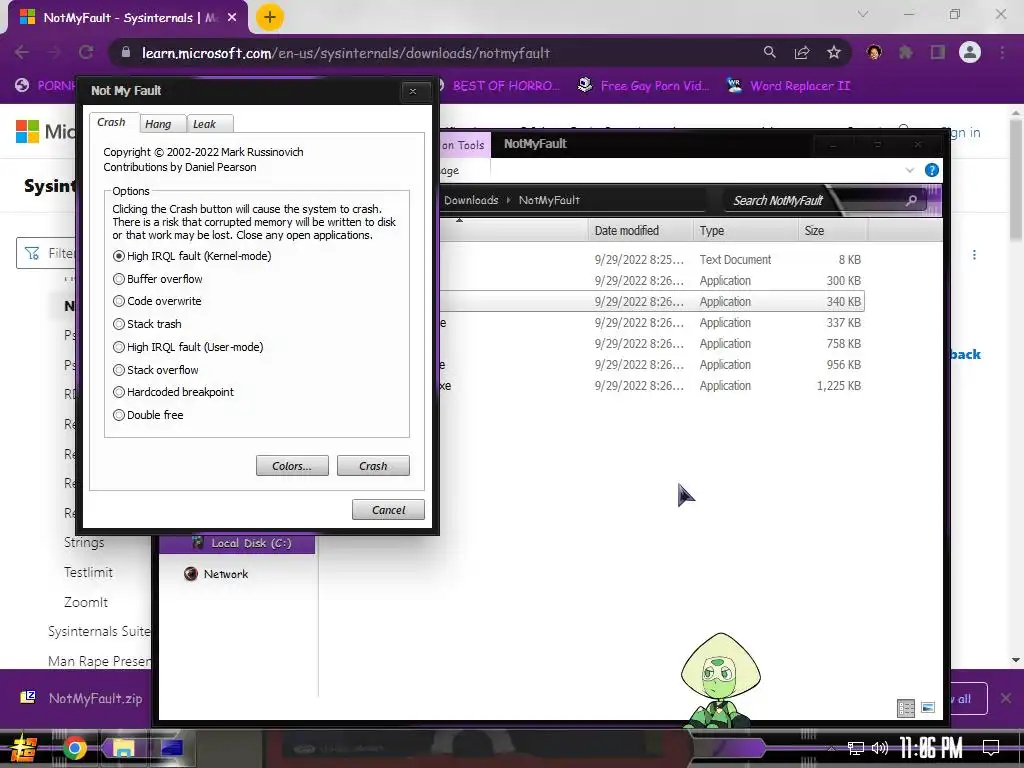Switch Explorer to details view icon

(x=906, y=708)
